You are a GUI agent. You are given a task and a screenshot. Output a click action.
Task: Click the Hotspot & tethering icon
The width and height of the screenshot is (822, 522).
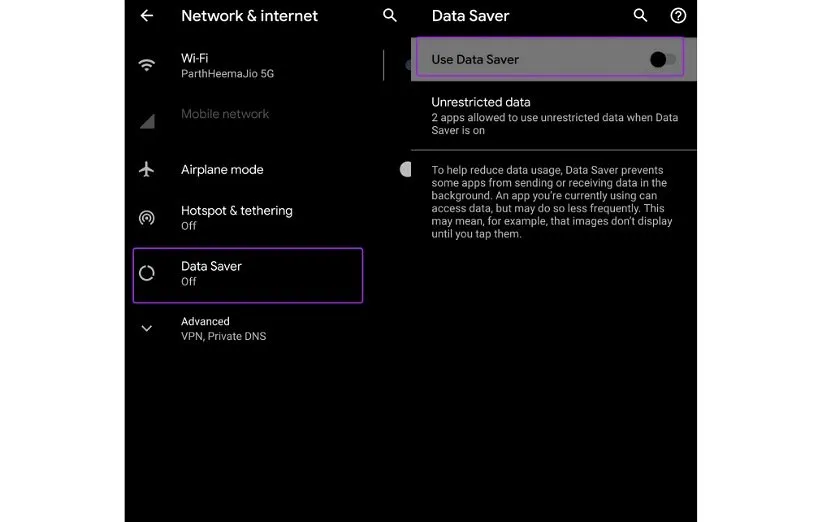click(147, 217)
